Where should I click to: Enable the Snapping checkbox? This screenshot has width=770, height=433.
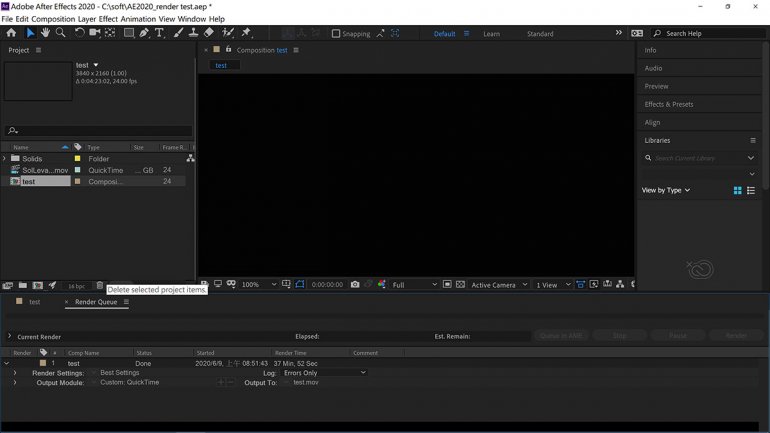click(336, 34)
